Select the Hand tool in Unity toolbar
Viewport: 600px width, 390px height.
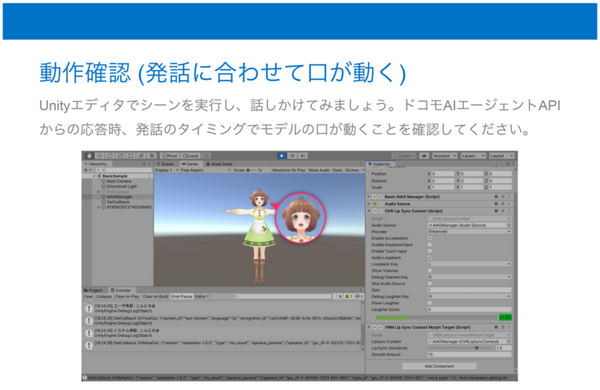(x=90, y=156)
